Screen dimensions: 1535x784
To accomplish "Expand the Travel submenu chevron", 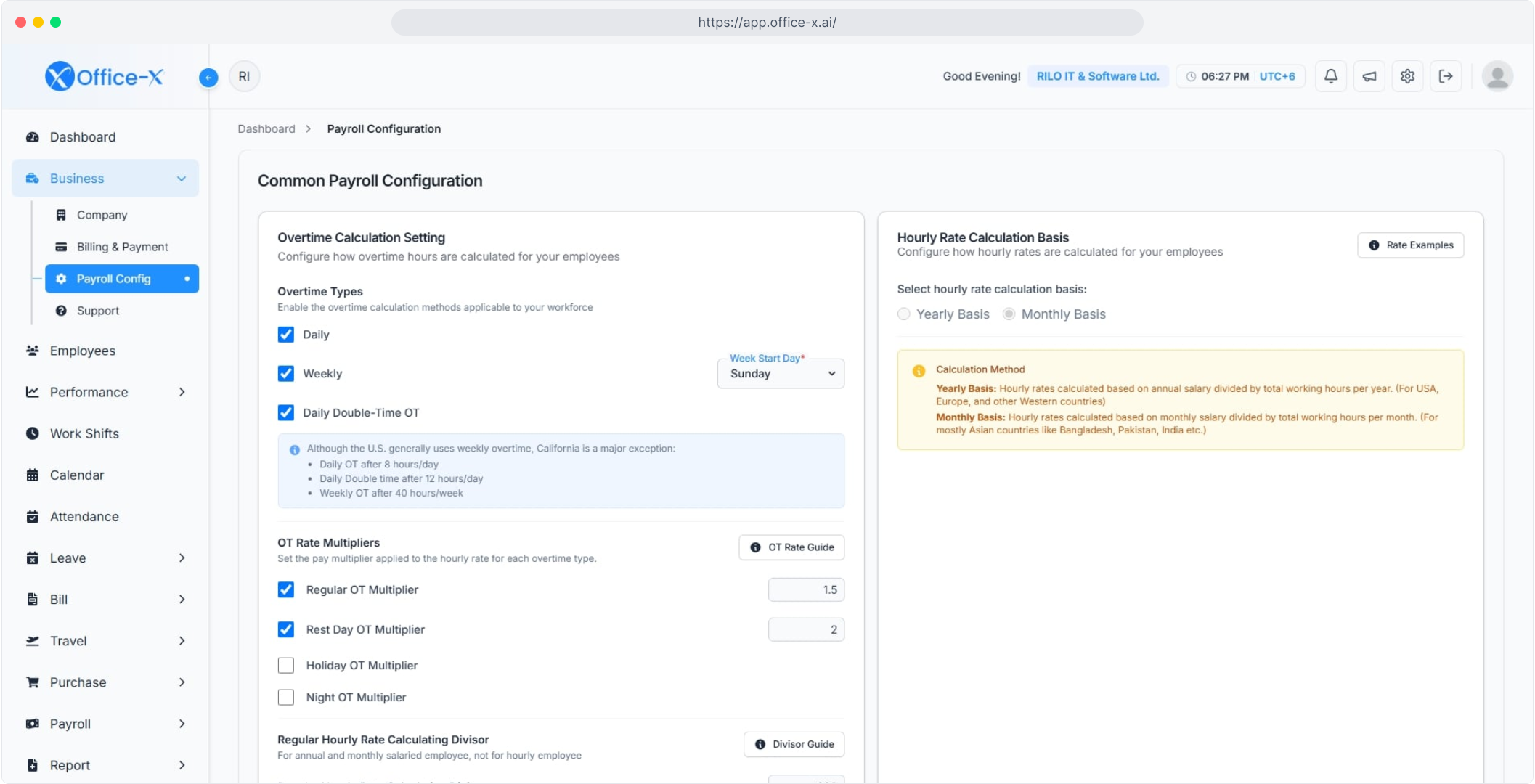I will (x=182, y=641).
